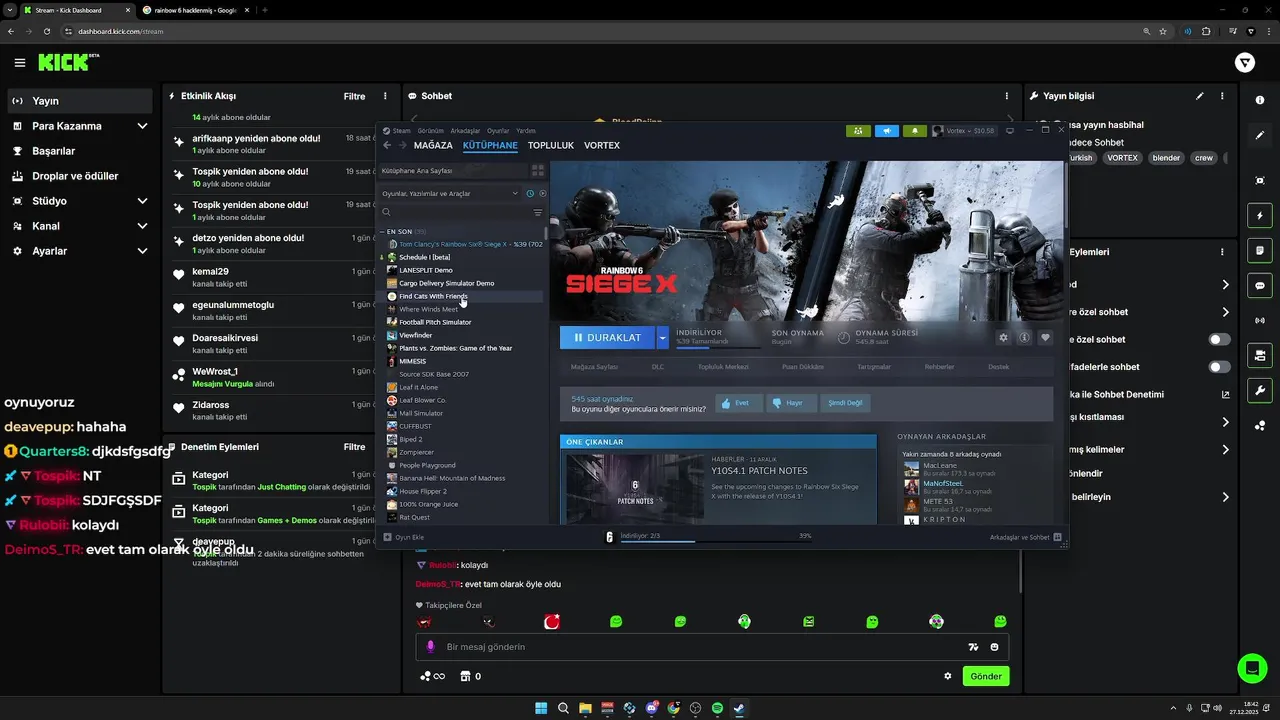Viewport: 1280px width, 720px height.
Task: Open Spotify in Windows taskbar
Action: (717, 708)
